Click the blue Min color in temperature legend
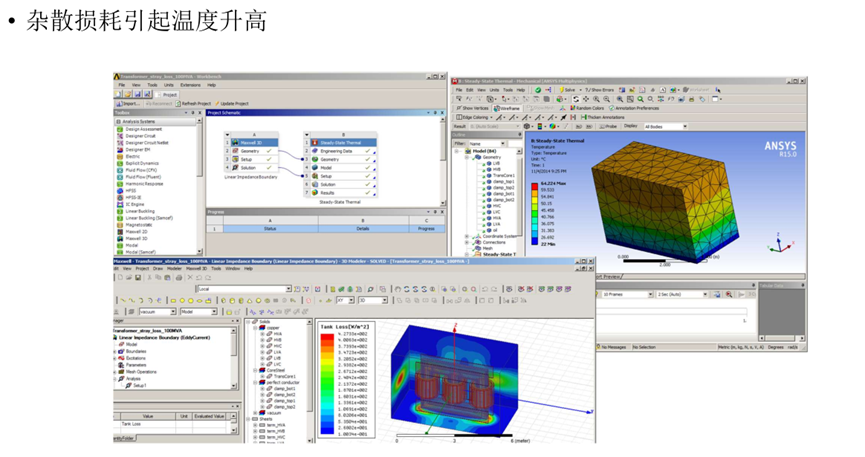The image size is (865, 457). pyautogui.click(x=535, y=241)
